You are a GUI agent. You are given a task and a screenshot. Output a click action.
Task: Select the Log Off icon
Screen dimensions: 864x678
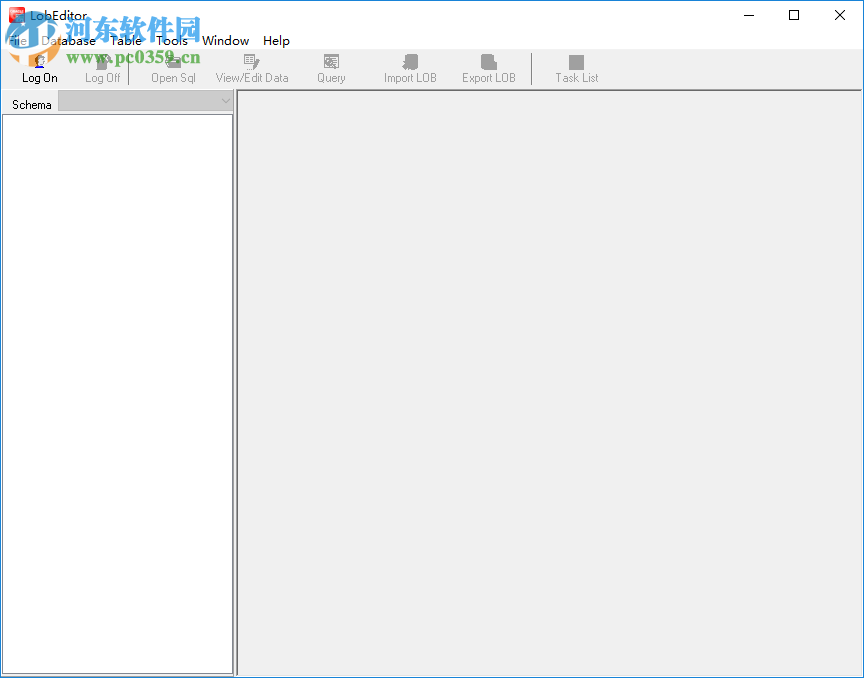tap(102, 68)
